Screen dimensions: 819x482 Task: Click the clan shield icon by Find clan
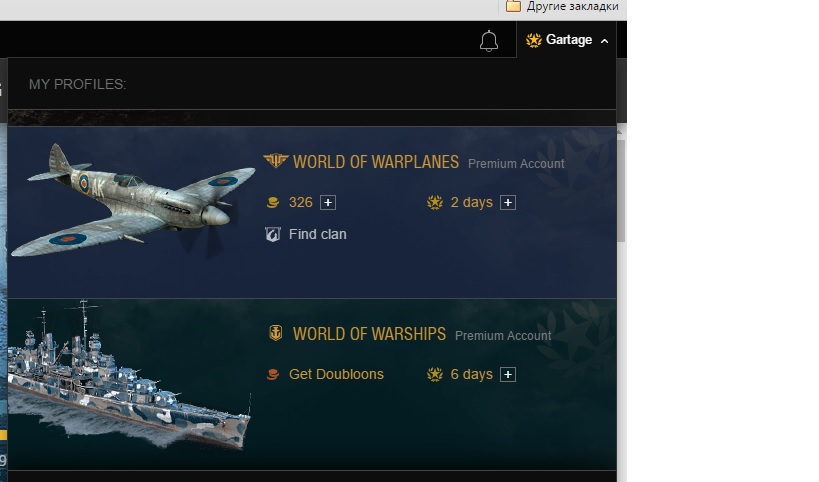[x=273, y=234]
